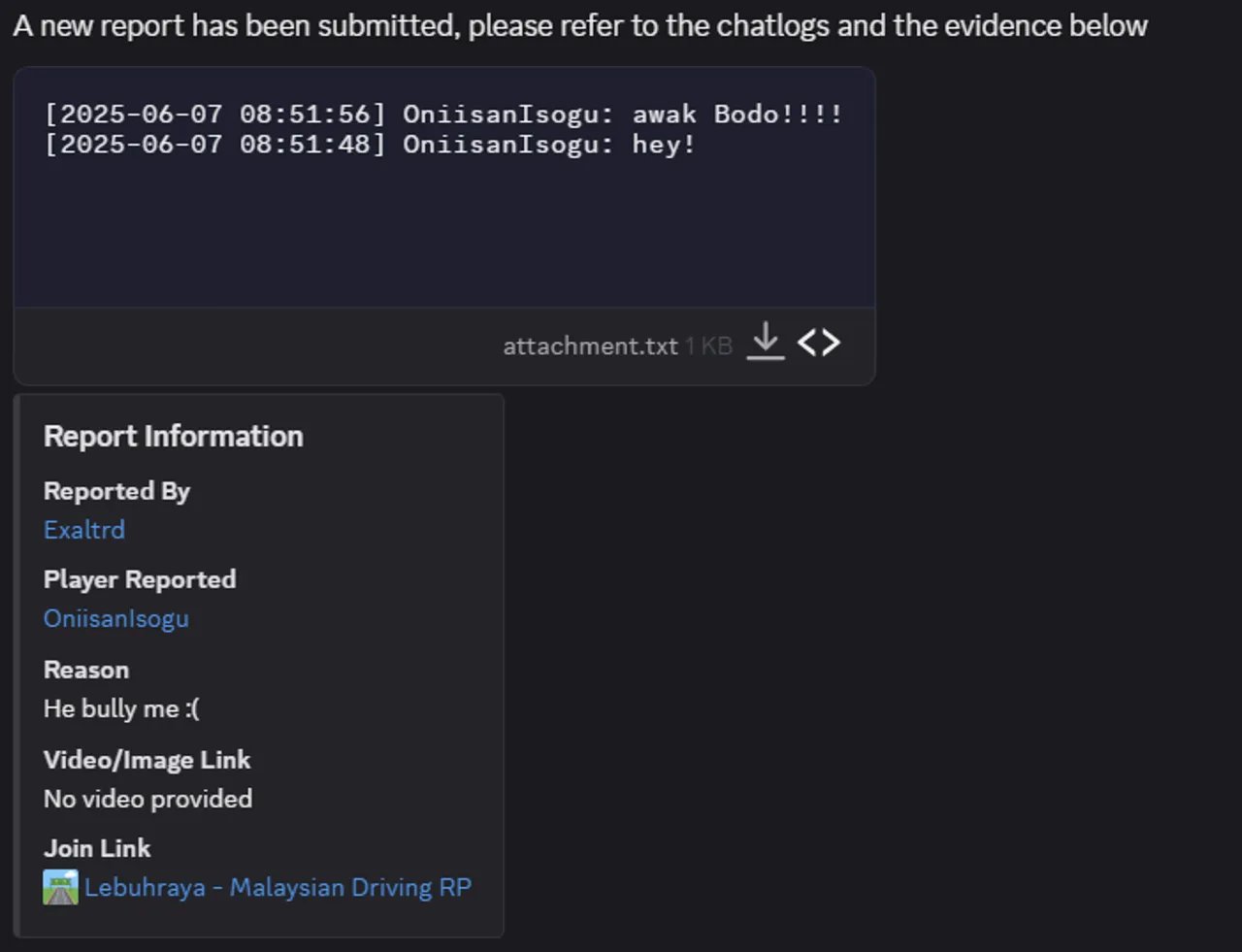Click the Report Information embed title
The image size is (1242, 952).
pos(174,437)
